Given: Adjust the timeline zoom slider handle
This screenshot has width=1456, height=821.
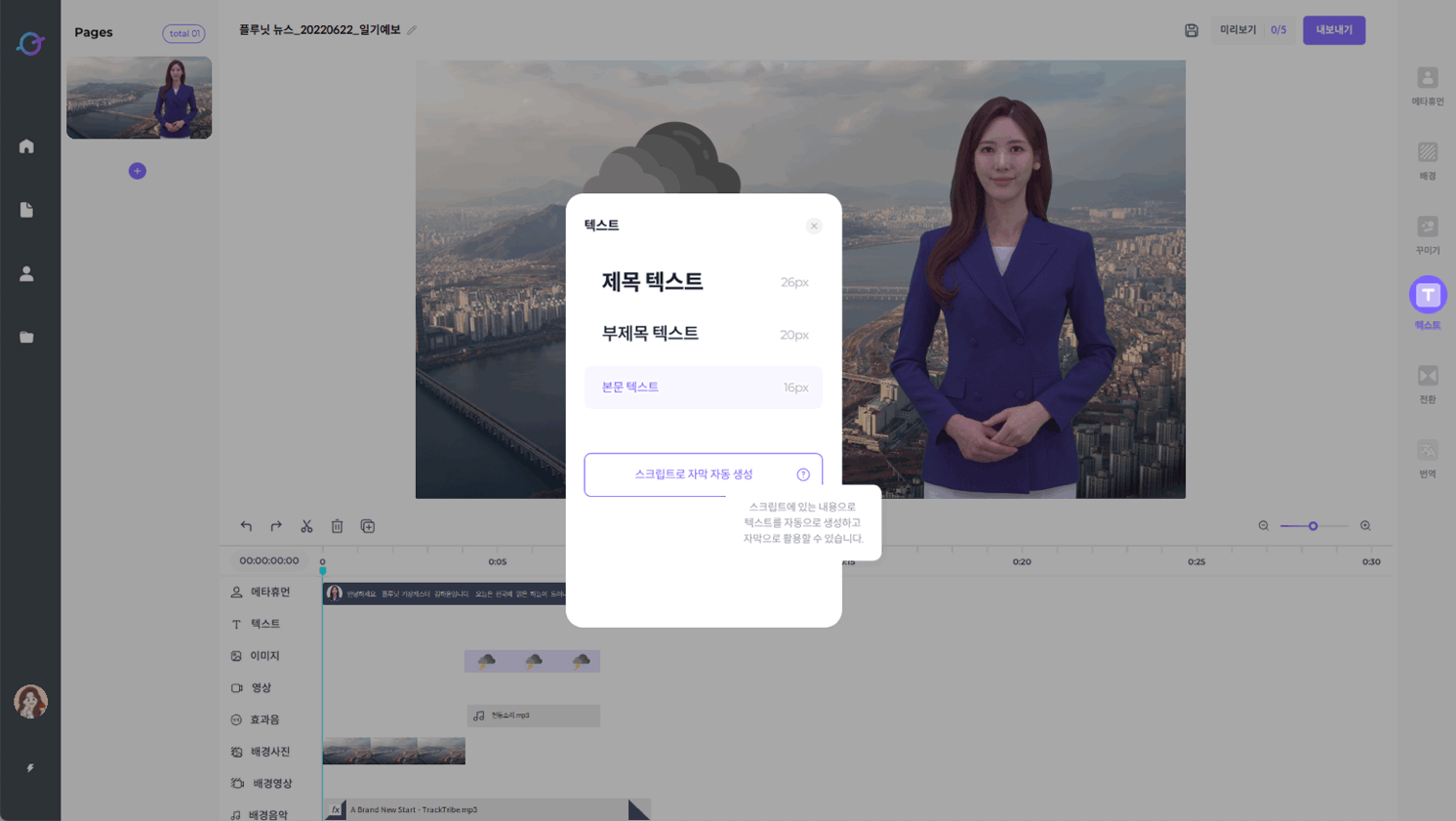Looking at the screenshot, I should coord(1313,526).
